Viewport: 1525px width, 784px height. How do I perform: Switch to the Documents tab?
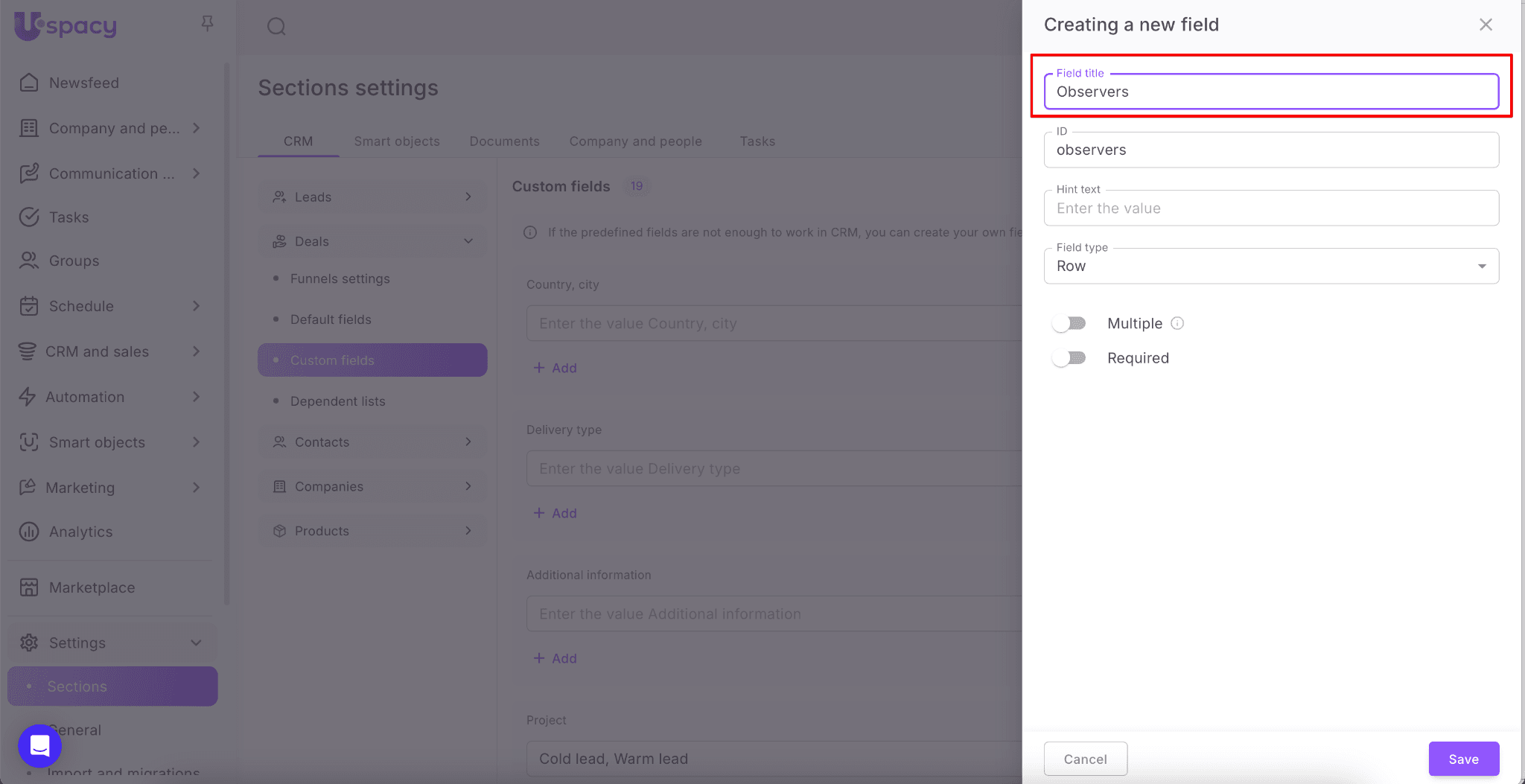[504, 141]
